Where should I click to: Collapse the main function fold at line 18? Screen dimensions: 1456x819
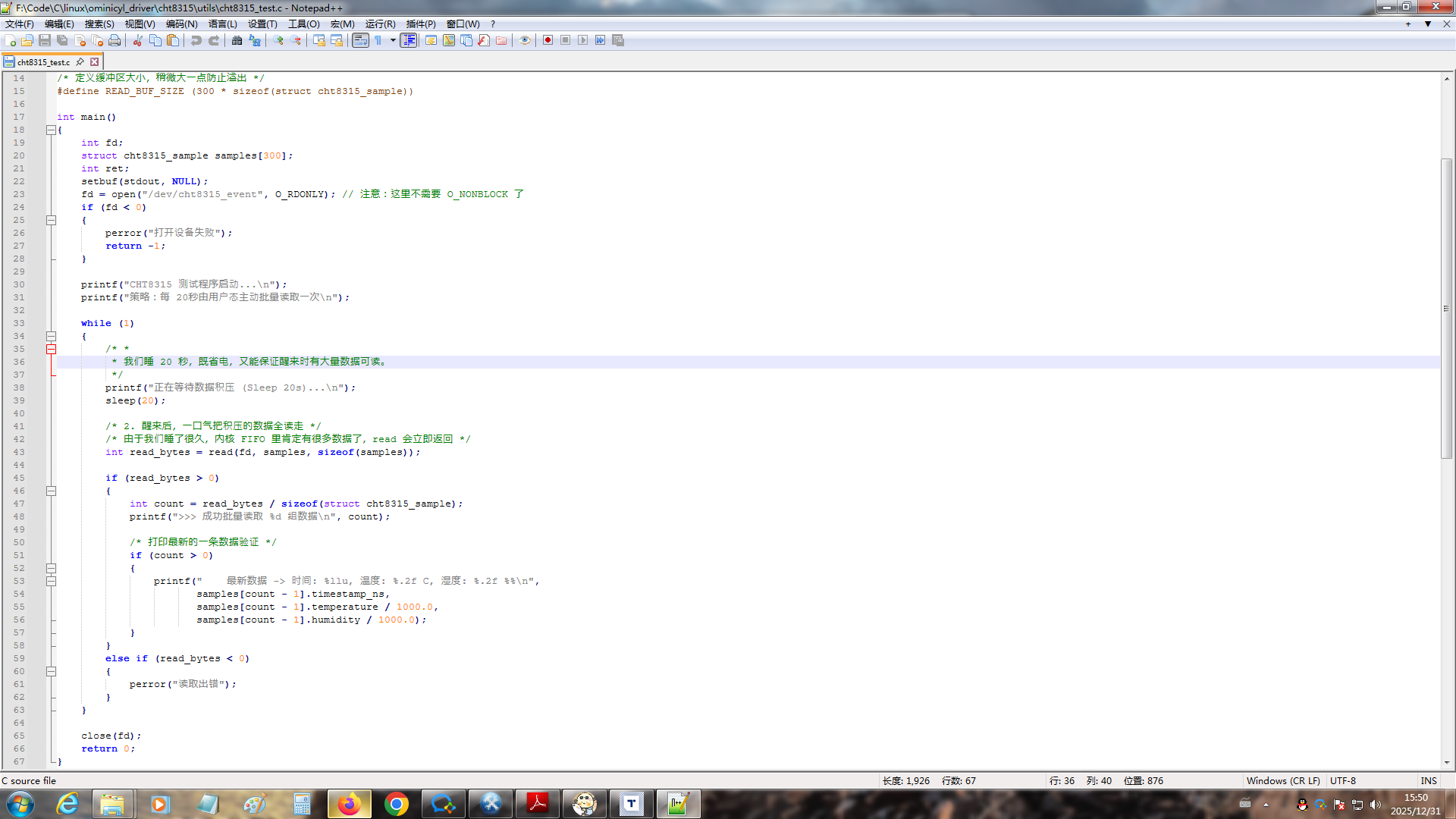click(x=51, y=130)
